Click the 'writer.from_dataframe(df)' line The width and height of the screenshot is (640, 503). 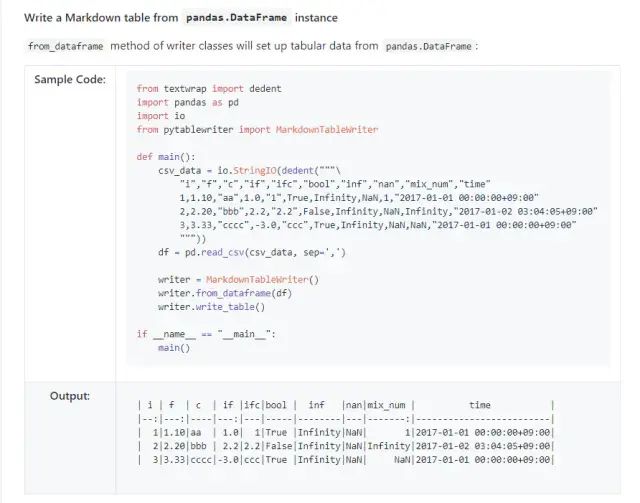[224, 293]
